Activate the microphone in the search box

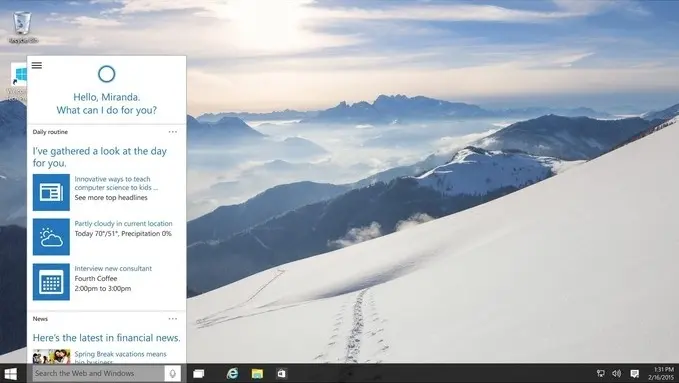[172, 373]
